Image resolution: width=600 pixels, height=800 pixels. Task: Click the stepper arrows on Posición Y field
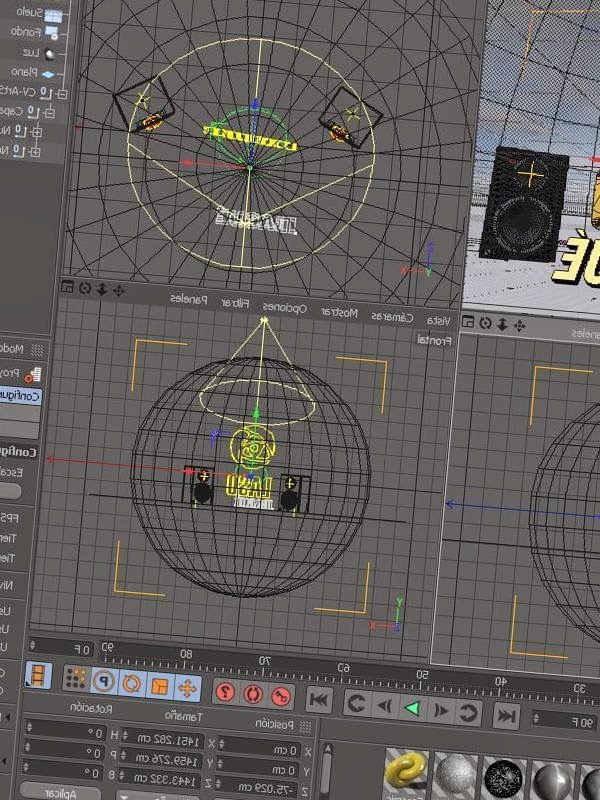(221, 764)
